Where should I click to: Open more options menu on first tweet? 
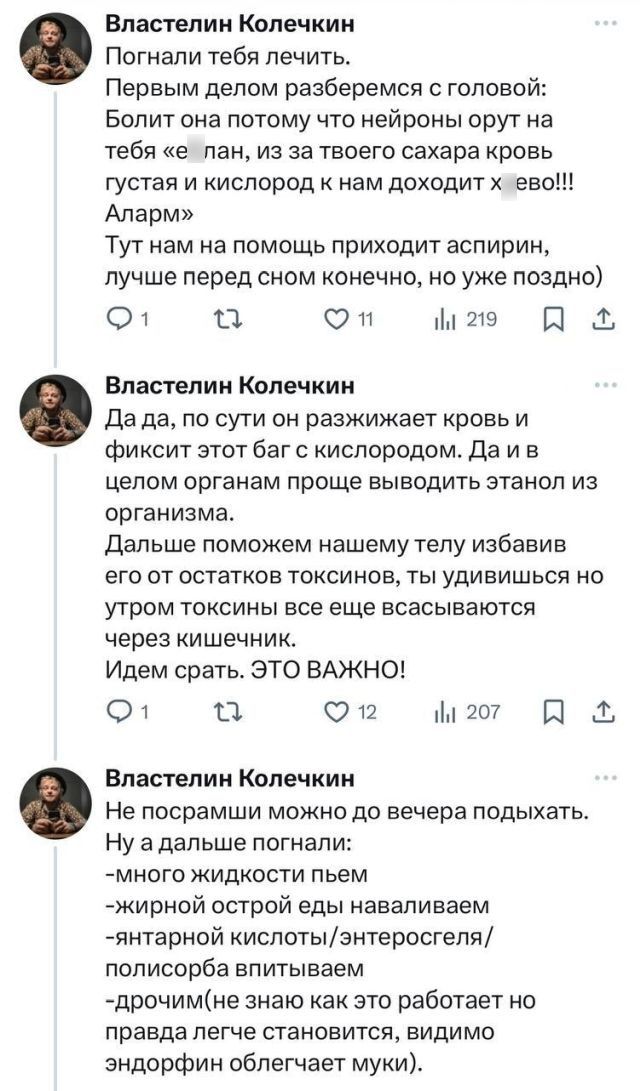(x=605, y=23)
